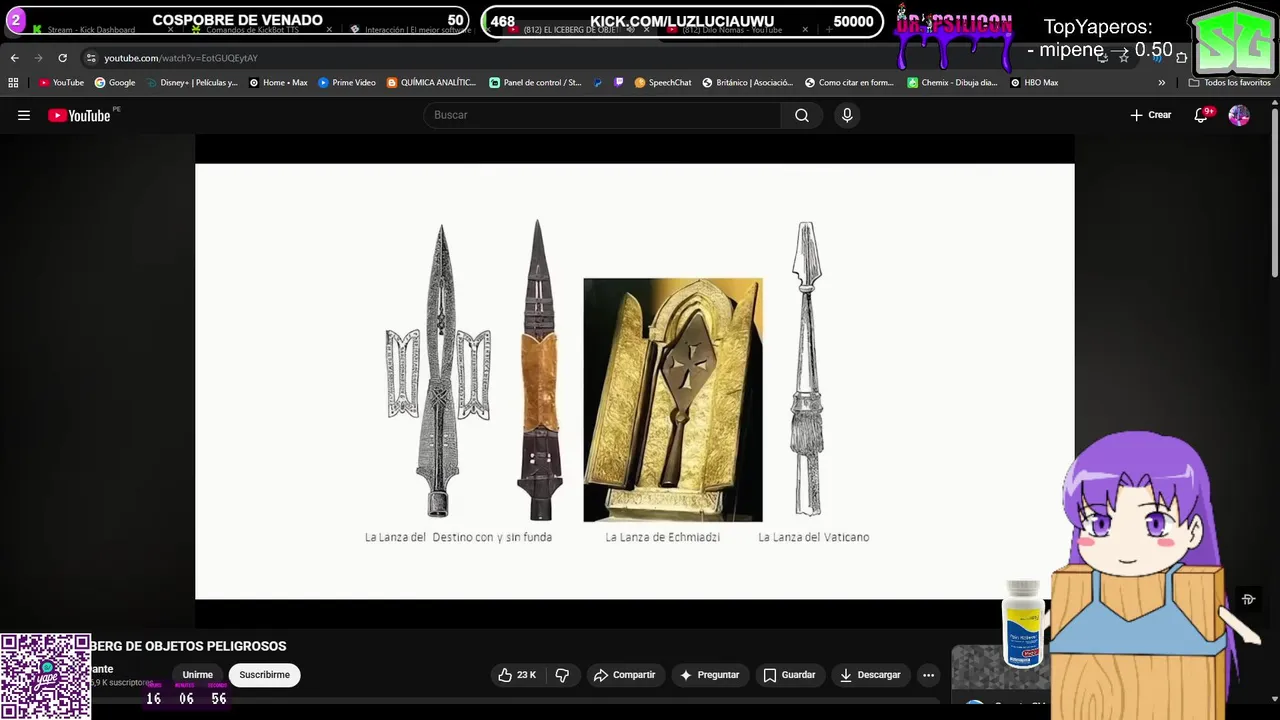The width and height of the screenshot is (1280, 720).
Task: Open YouTube notifications bell
Action: tap(1201, 115)
